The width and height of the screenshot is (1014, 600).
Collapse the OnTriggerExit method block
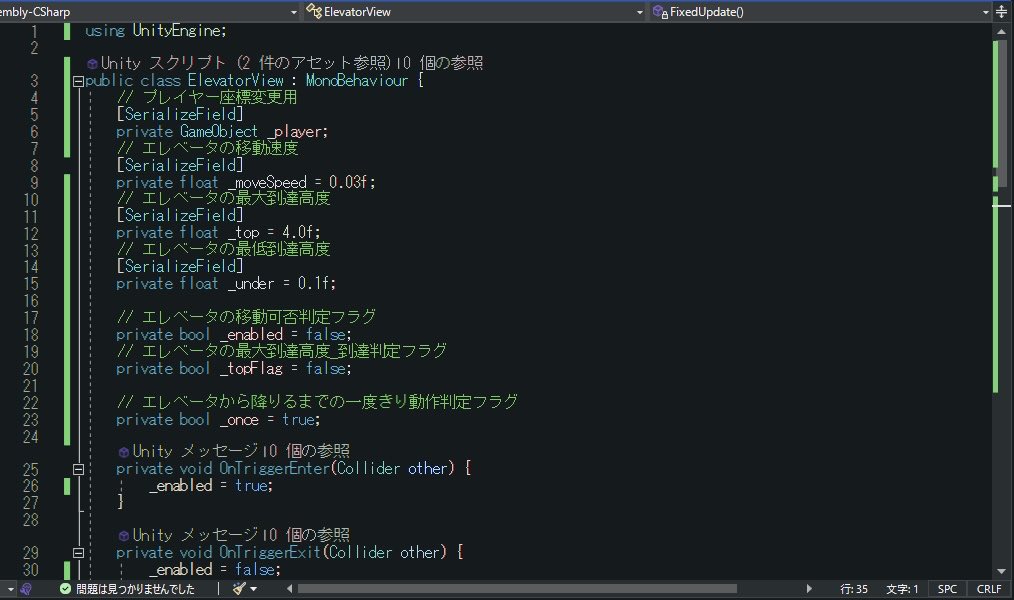pos(78,553)
